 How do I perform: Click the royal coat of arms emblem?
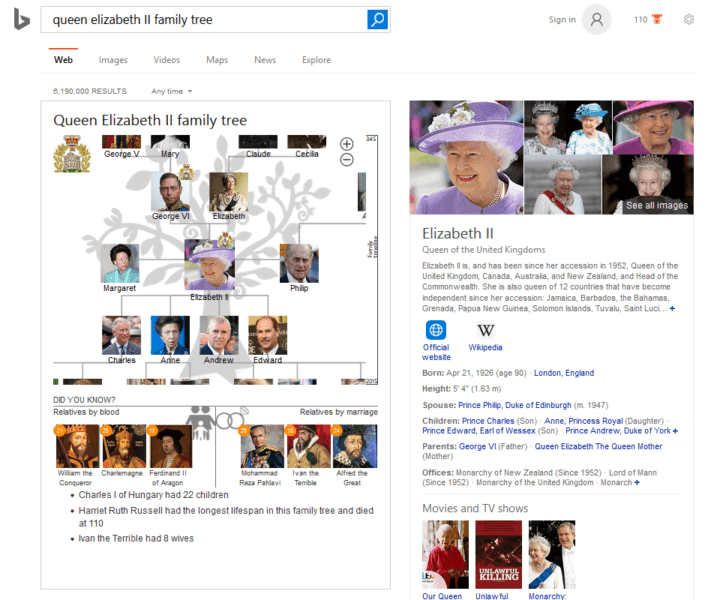point(72,154)
